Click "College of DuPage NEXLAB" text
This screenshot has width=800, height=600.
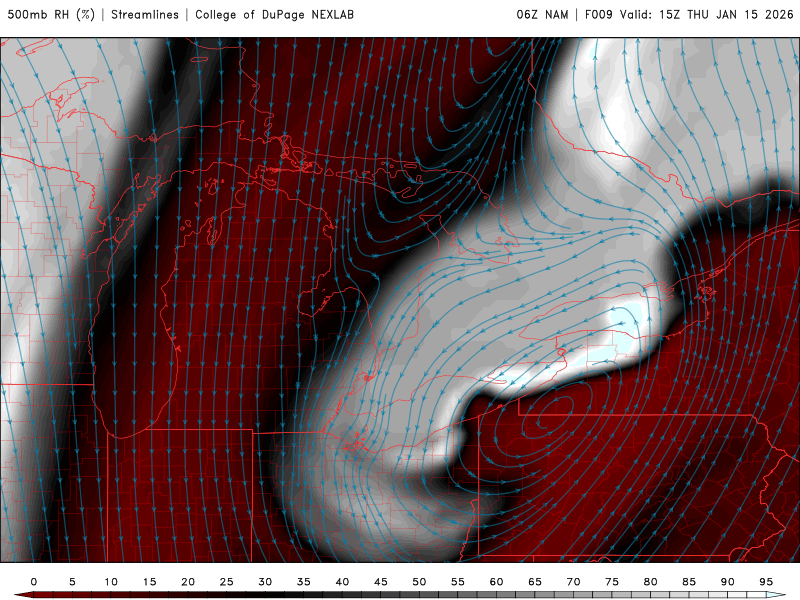point(274,15)
